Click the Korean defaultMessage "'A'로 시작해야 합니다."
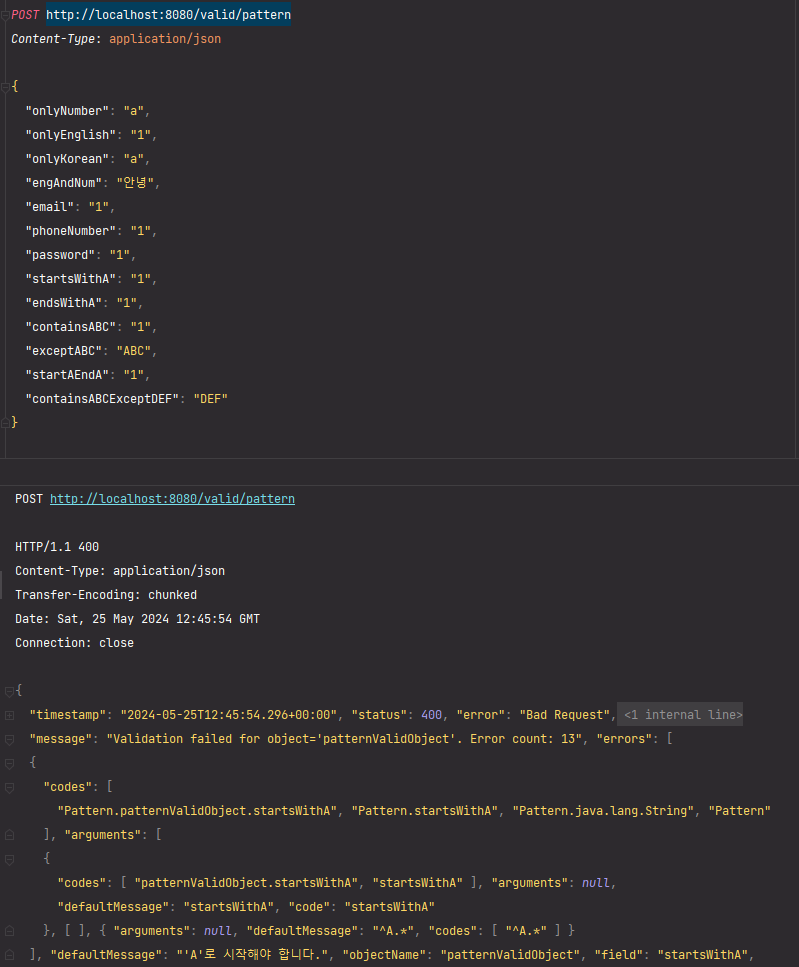Screen dimensions: 799x967 click(x=252, y=955)
